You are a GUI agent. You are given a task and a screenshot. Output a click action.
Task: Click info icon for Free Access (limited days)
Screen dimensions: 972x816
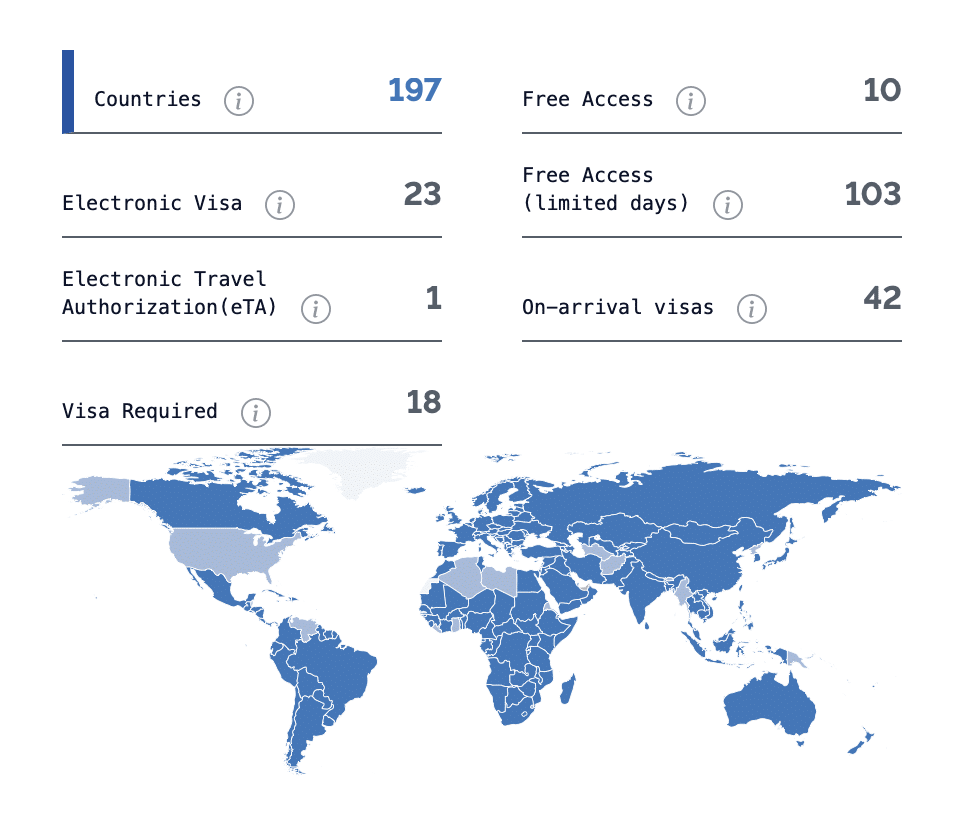click(x=727, y=205)
